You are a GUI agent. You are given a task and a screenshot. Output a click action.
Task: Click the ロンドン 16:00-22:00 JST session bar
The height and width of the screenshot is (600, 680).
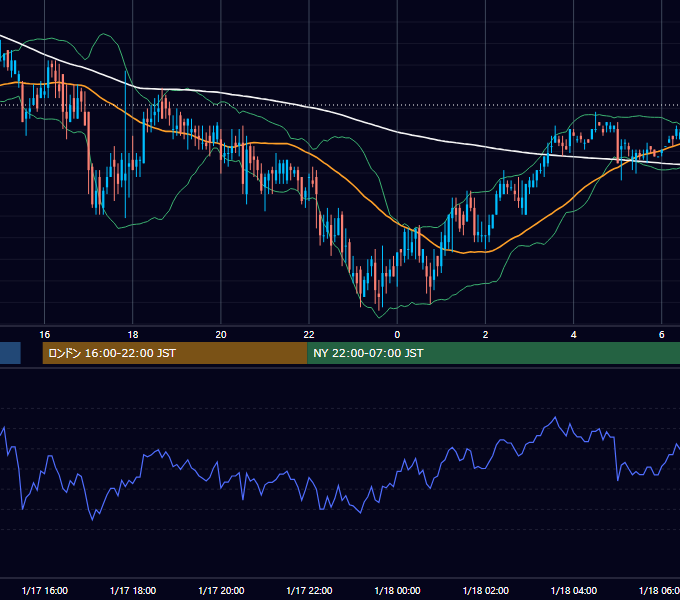pos(175,353)
